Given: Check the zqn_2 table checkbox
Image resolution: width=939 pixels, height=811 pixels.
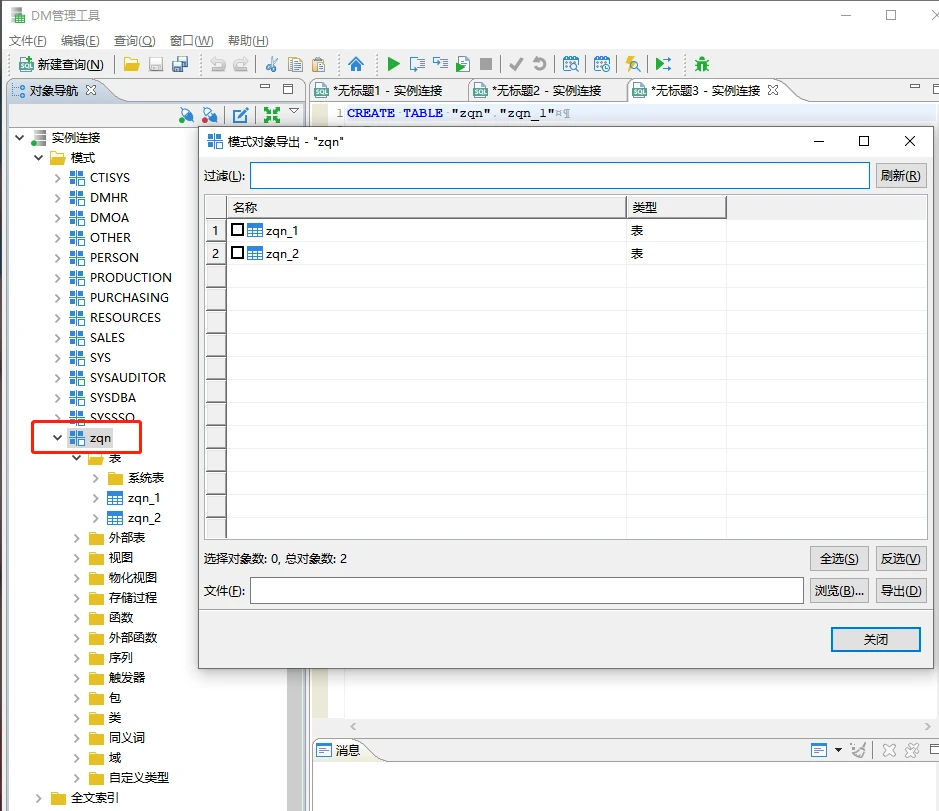Looking at the screenshot, I should (238, 253).
